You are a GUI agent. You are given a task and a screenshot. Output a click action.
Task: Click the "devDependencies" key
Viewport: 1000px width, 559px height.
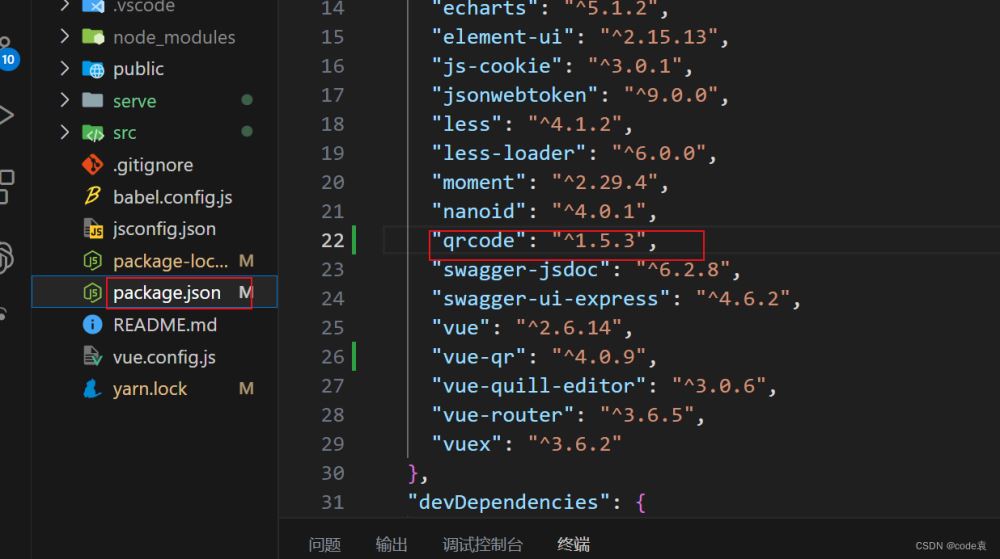point(509,502)
